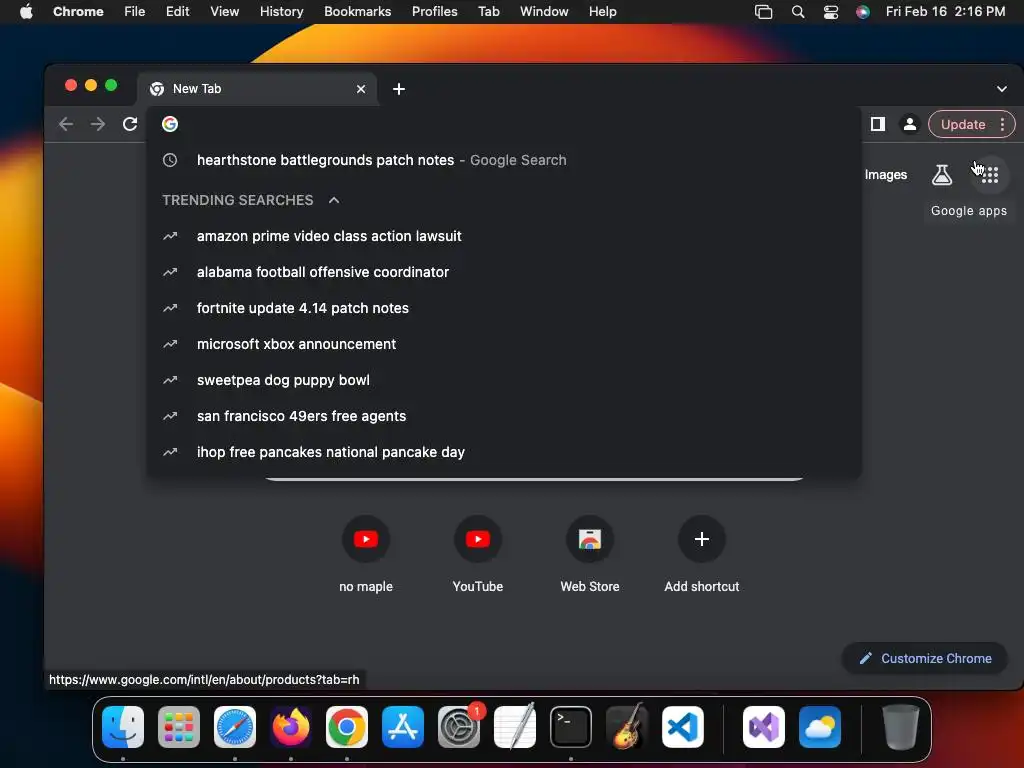Select the New Tab tab

(257, 89)
